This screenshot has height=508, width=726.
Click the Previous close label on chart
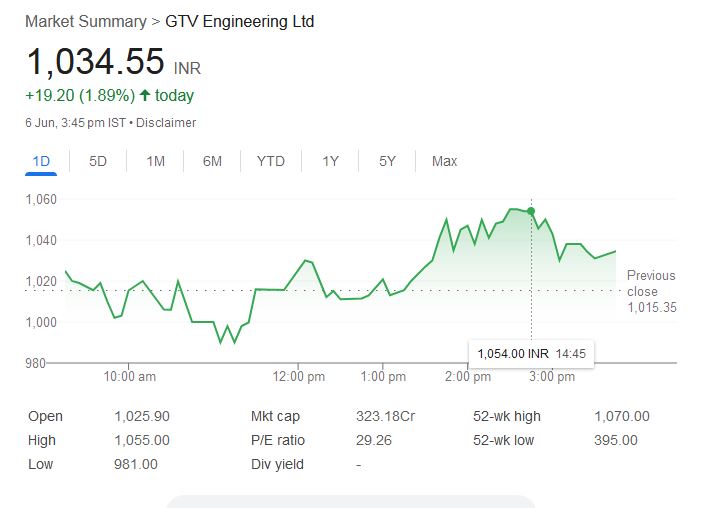click(651, 283)
